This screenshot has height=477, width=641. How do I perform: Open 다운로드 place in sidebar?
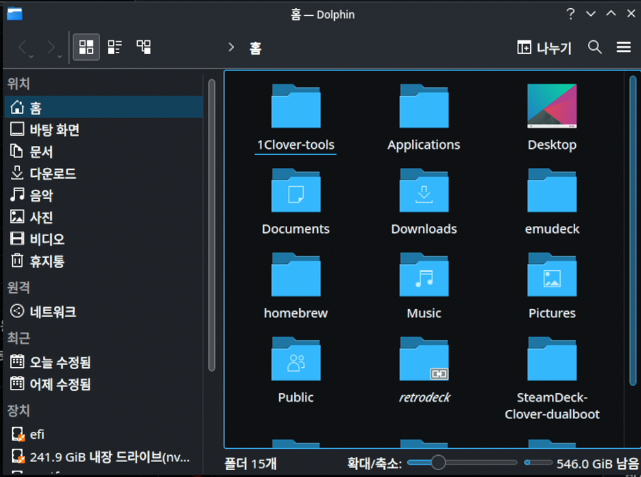point(104,174)
